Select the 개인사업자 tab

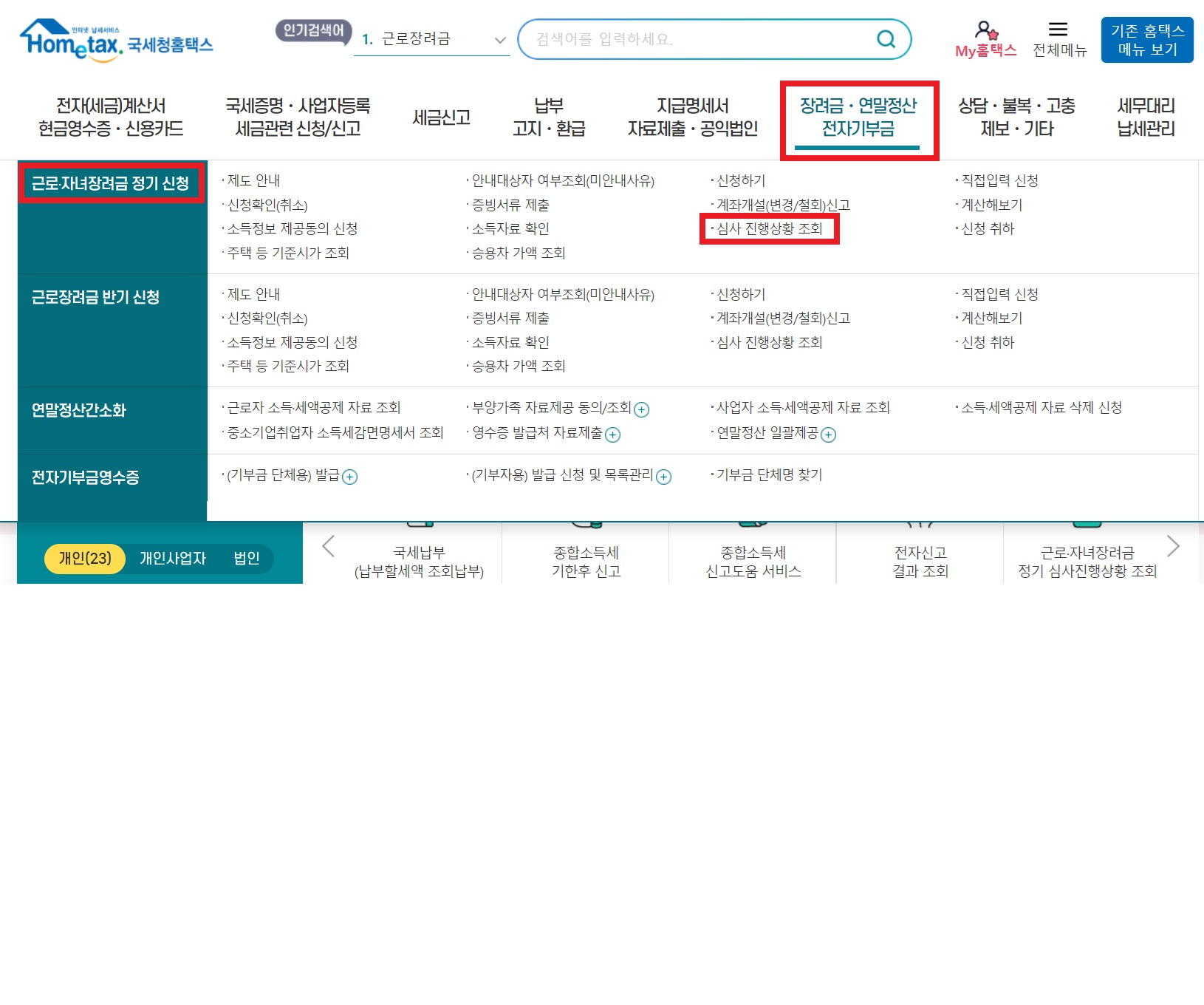(173, 559)
